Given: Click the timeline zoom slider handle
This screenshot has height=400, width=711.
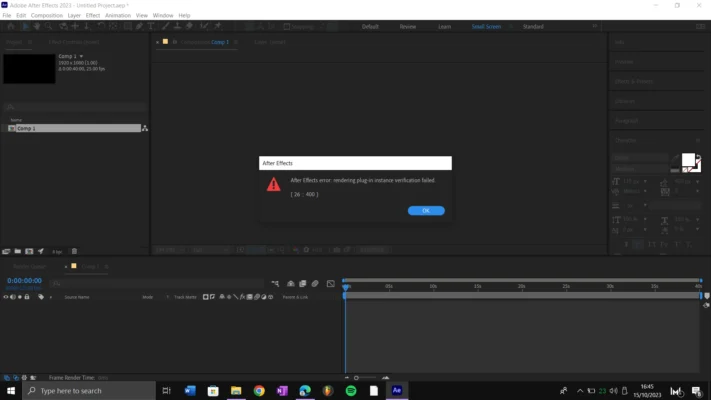Looking at the screenshot, I should [356, 378].
